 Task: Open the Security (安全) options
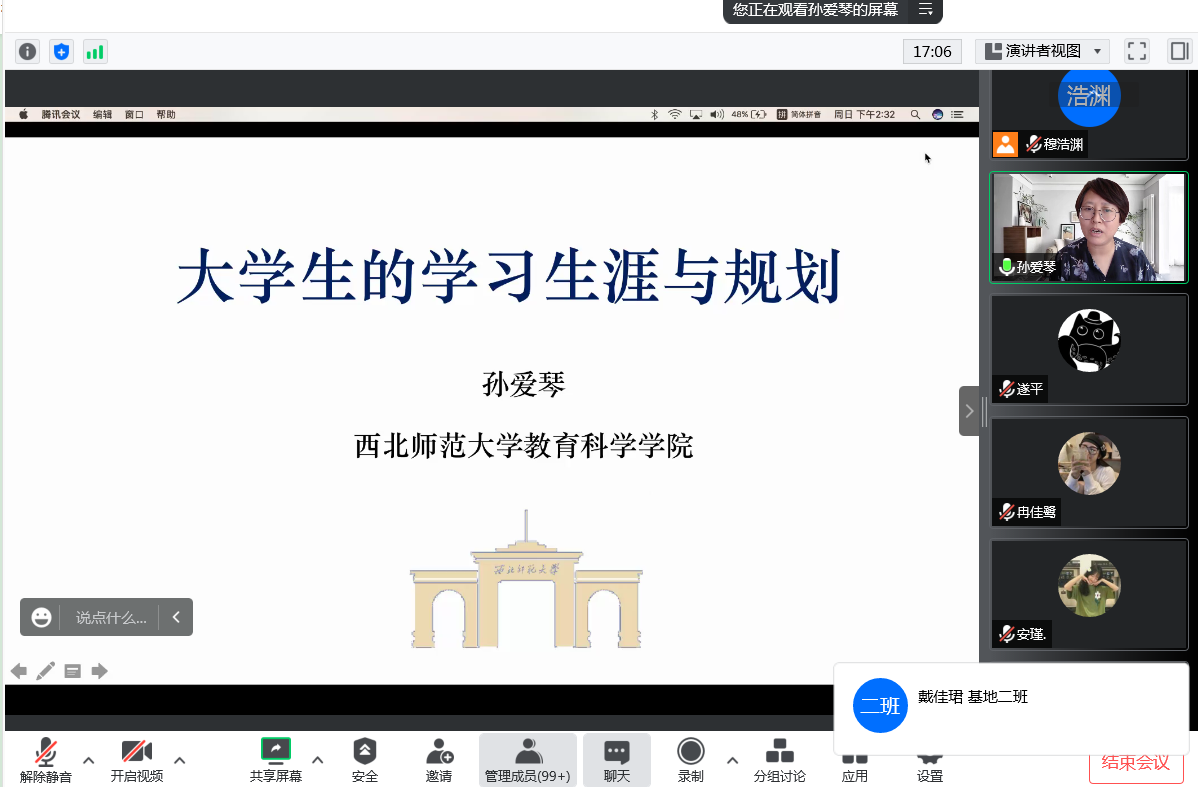(x=365, y=760)
